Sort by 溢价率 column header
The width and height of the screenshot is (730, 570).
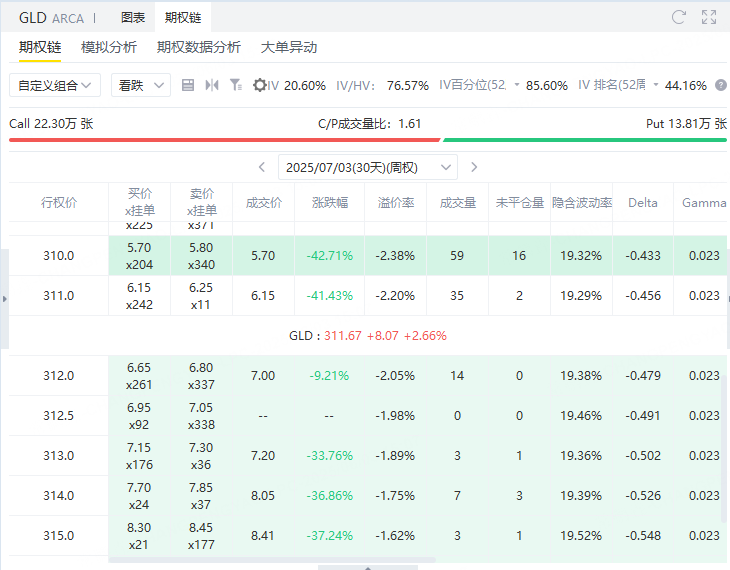pos(396,203)
